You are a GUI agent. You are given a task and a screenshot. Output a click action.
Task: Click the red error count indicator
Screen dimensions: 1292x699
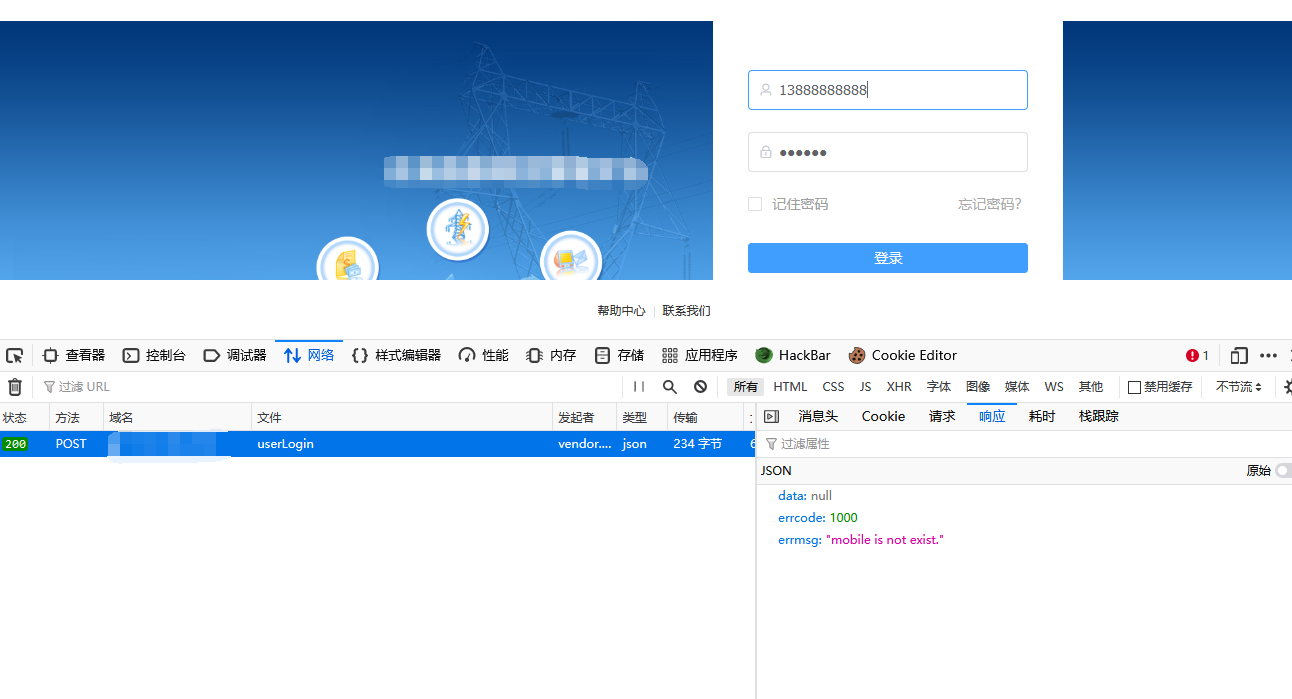(x=1197, y=355)
